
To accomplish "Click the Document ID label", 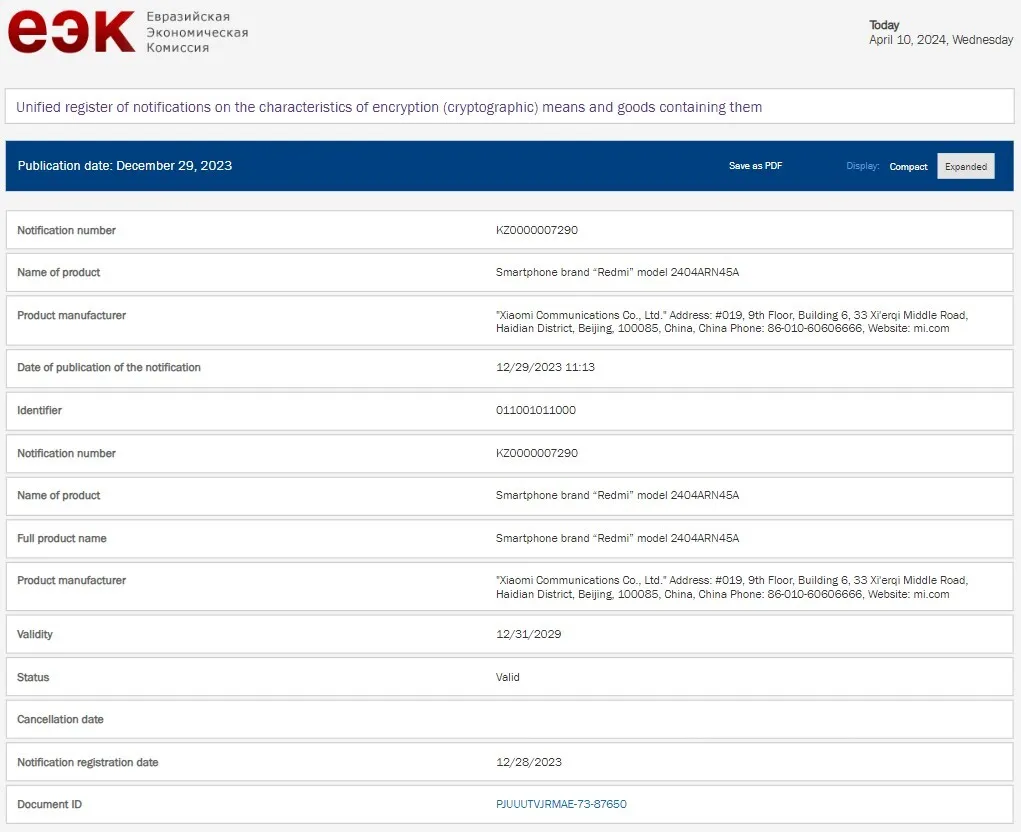I will pyautogui.click(x=49, y=804).
